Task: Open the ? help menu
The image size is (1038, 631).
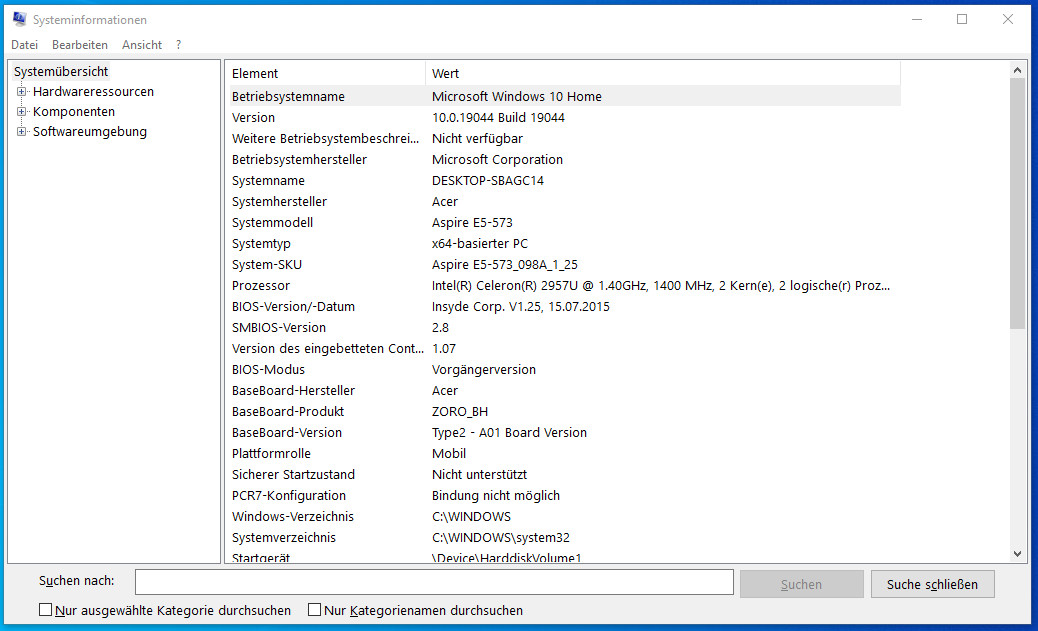Action: pos(178,44)
